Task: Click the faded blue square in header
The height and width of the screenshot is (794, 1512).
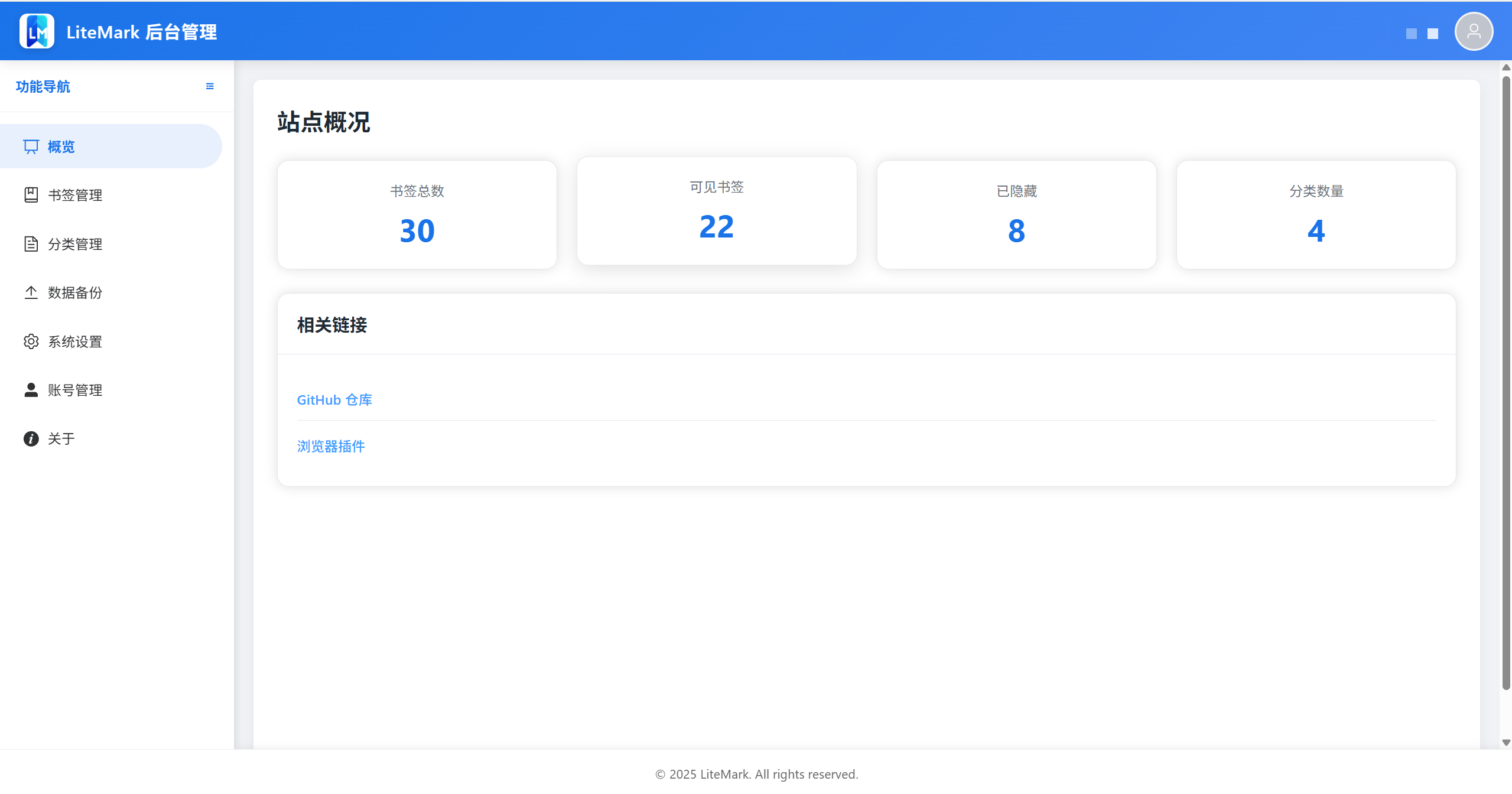Action: point(1411,34)
